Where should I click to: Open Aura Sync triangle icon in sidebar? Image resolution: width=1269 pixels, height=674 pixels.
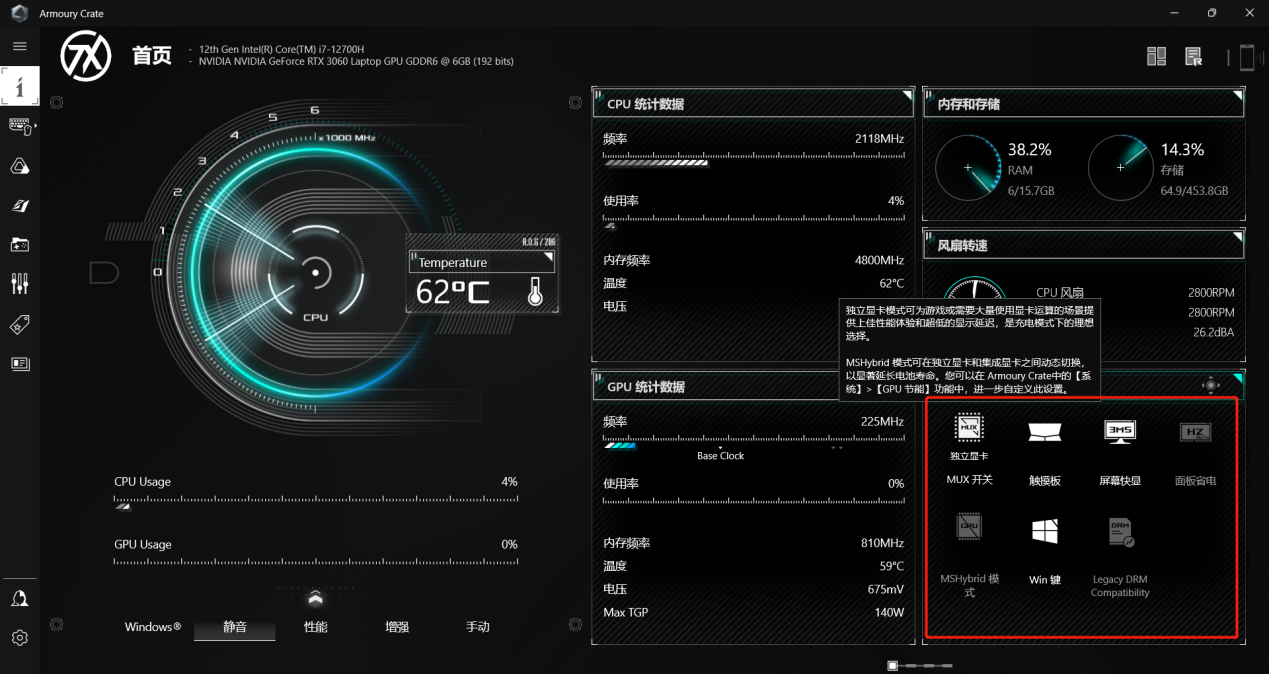click(20, 166)
